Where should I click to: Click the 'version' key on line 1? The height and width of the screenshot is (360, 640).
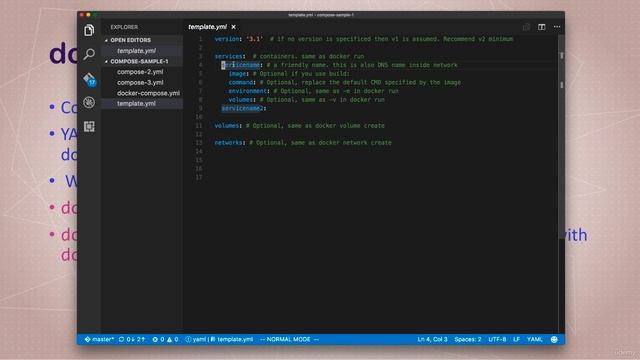pos(227,39)
